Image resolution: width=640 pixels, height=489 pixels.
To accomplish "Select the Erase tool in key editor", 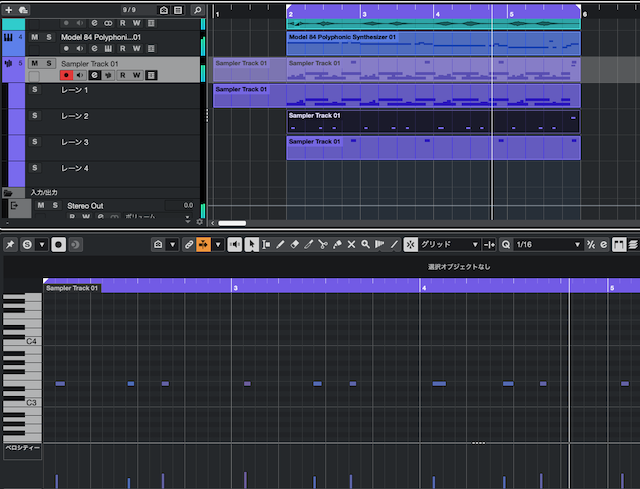I will coord(295,245).
